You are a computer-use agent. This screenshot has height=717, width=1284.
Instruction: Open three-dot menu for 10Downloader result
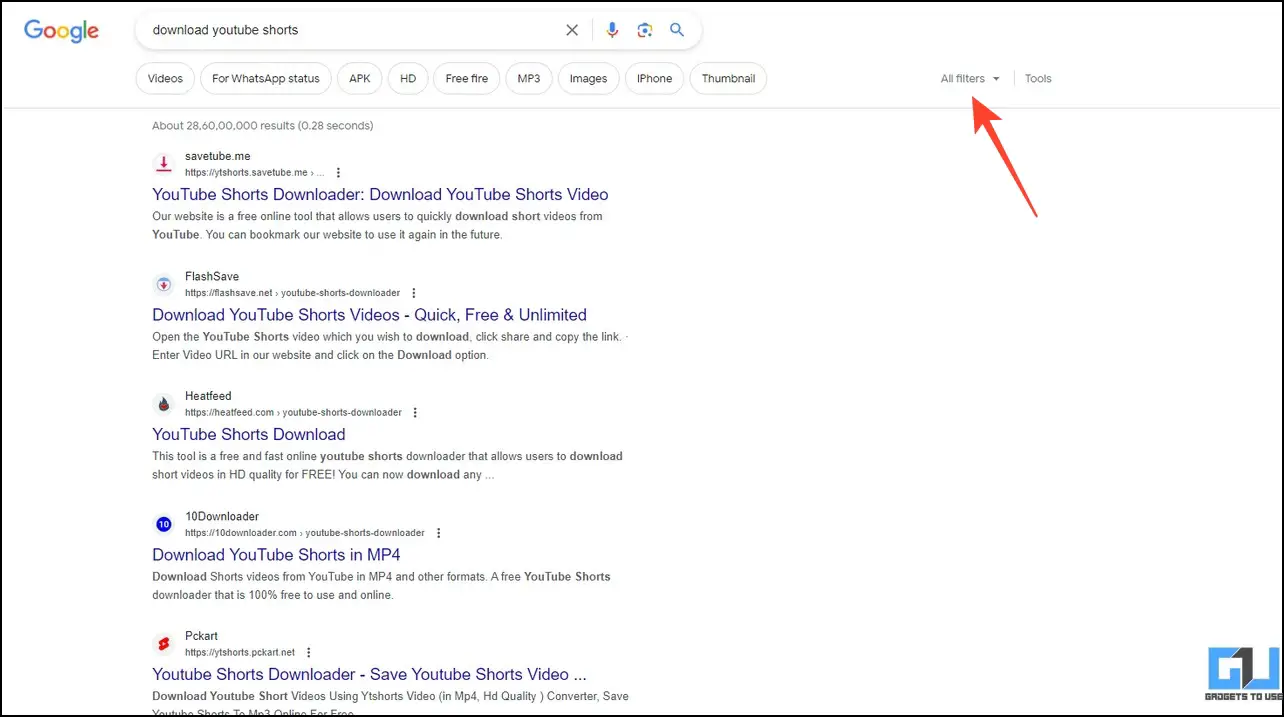click(x=438, y=533)
